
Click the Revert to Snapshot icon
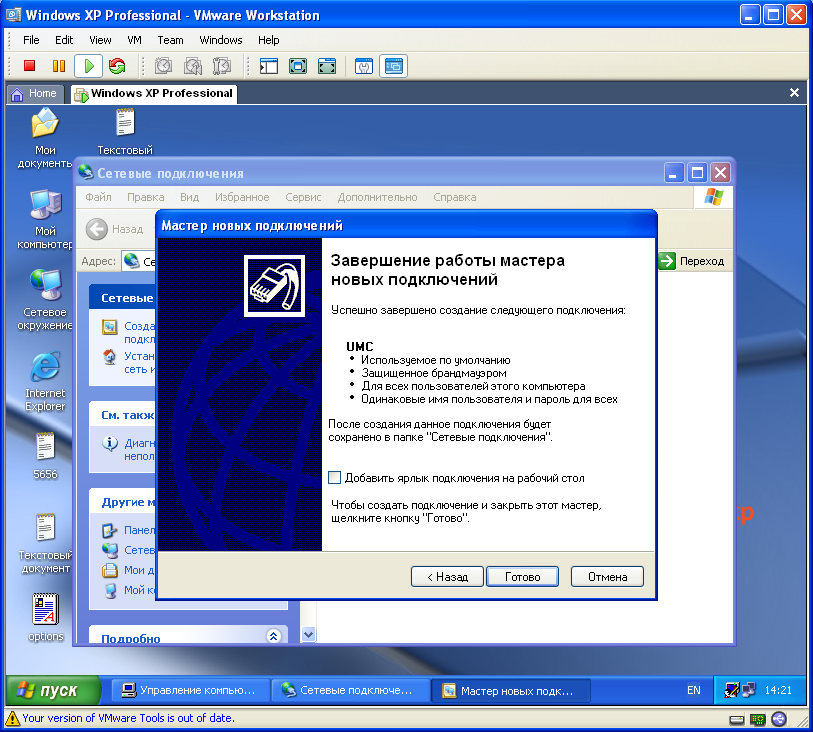pos(193,66)
